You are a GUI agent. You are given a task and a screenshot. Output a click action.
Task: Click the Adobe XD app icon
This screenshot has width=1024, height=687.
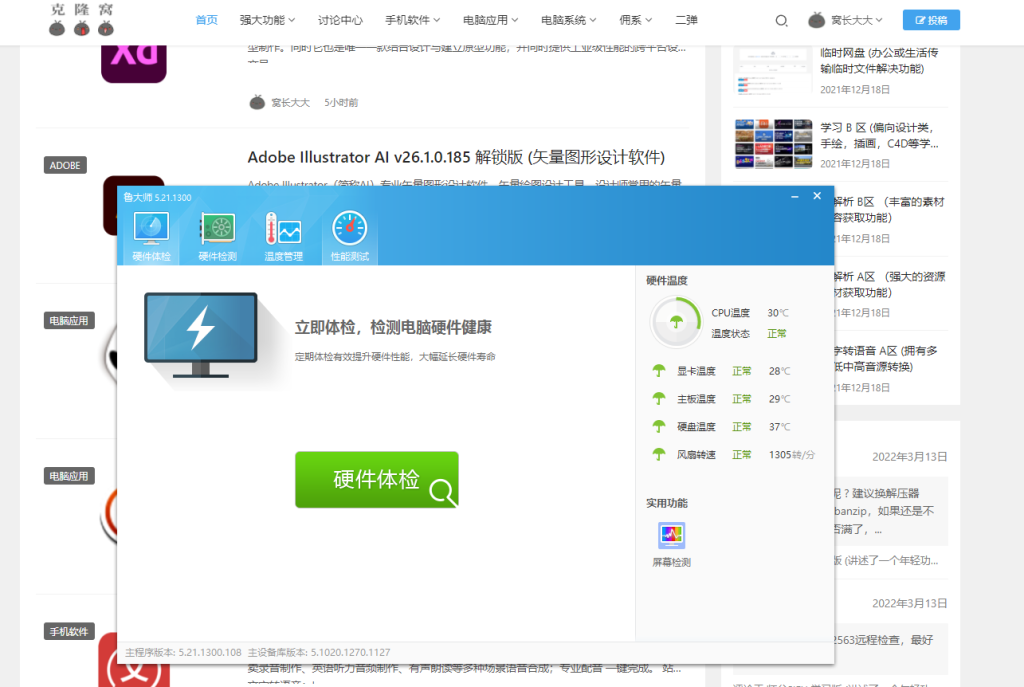(134, 63)
